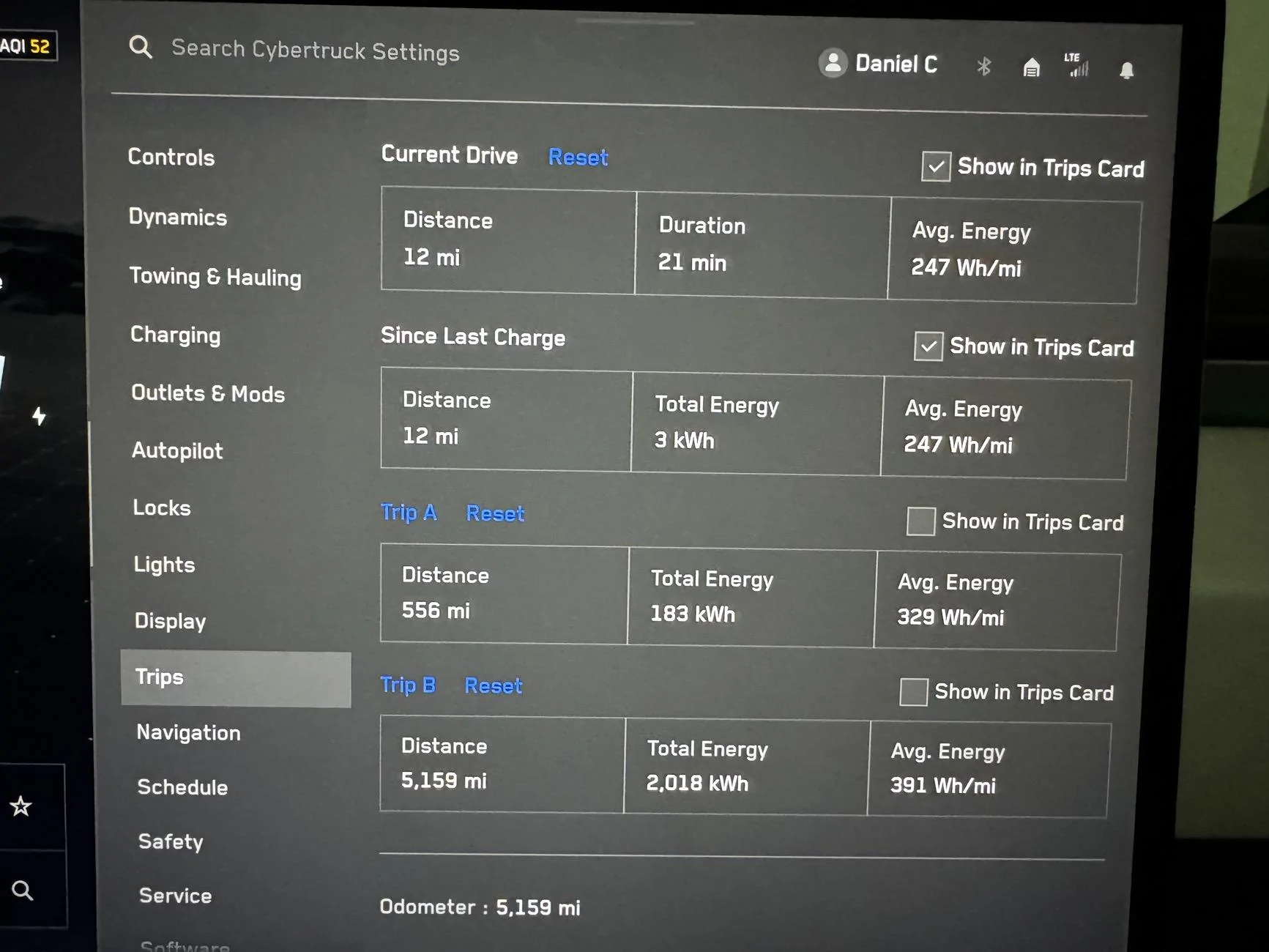1269x952 pixels.
Task: Click Current Drive Avg. Energy 247 Wh/mi cell
Action: coord(1014,250)
